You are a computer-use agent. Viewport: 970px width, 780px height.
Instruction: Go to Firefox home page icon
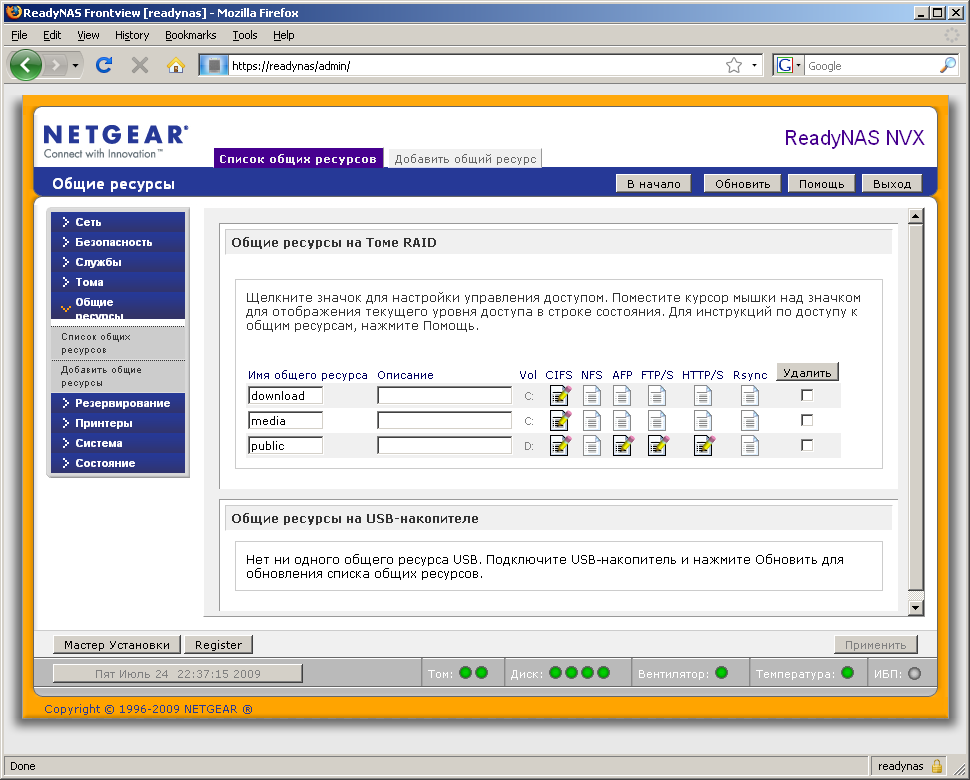pos(176,65)
